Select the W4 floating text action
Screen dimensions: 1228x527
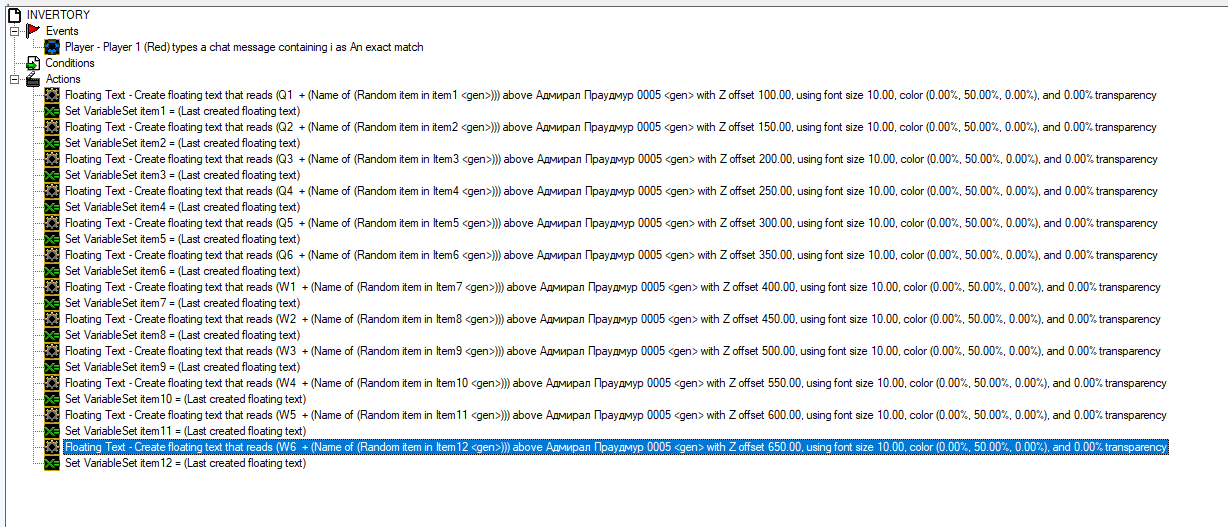[x=616, y=383]
